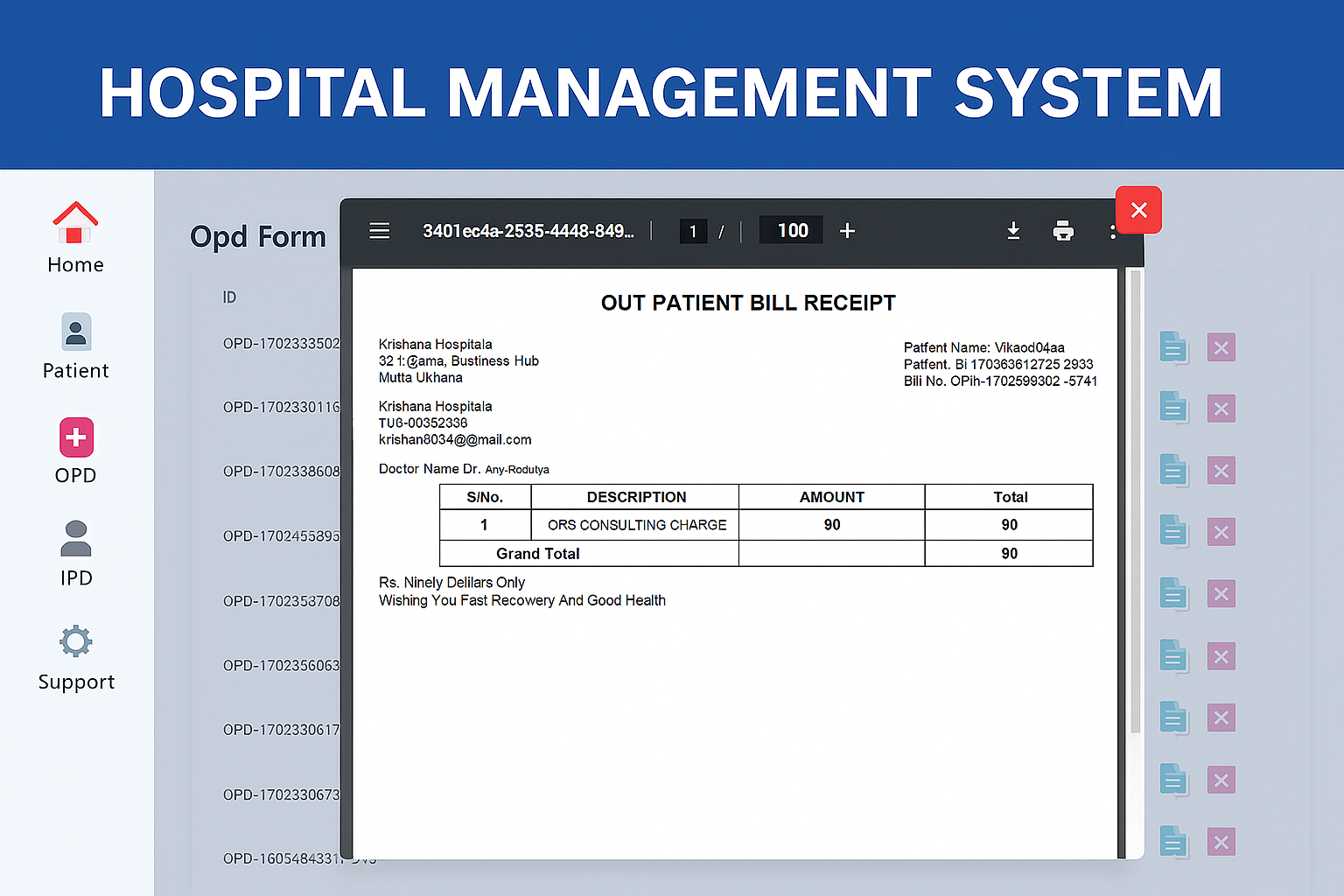1344x896 pixels.
Task: Click the zoom percentage field showing 100
Action: 792,230
